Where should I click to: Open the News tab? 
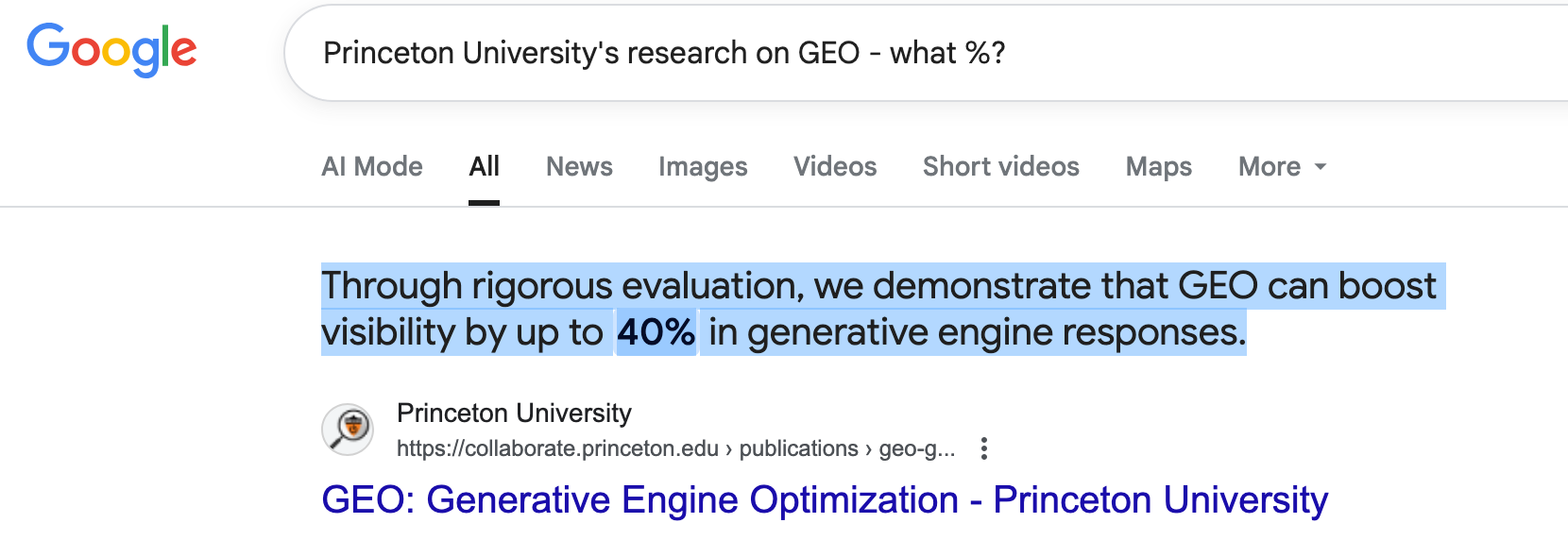[579, 166]
